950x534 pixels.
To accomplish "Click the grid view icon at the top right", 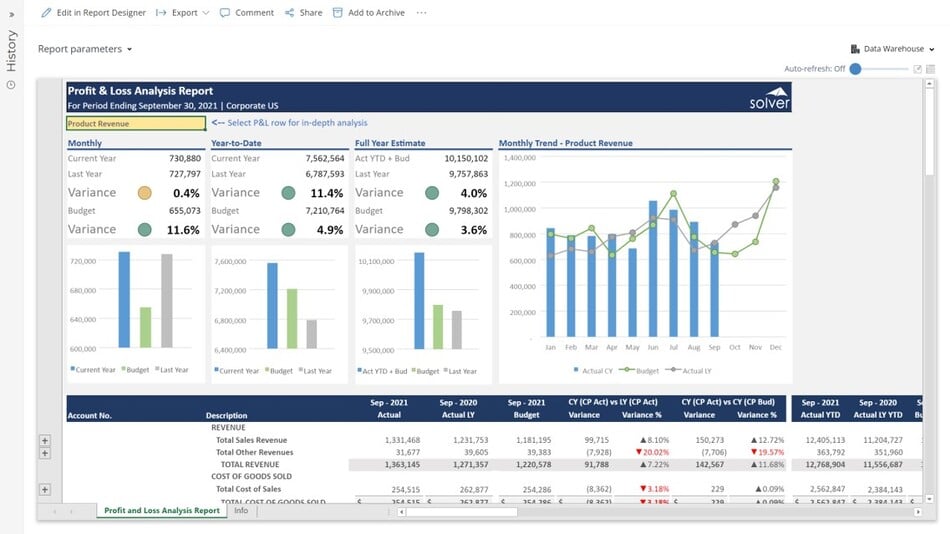I will (x=931, y=69).
